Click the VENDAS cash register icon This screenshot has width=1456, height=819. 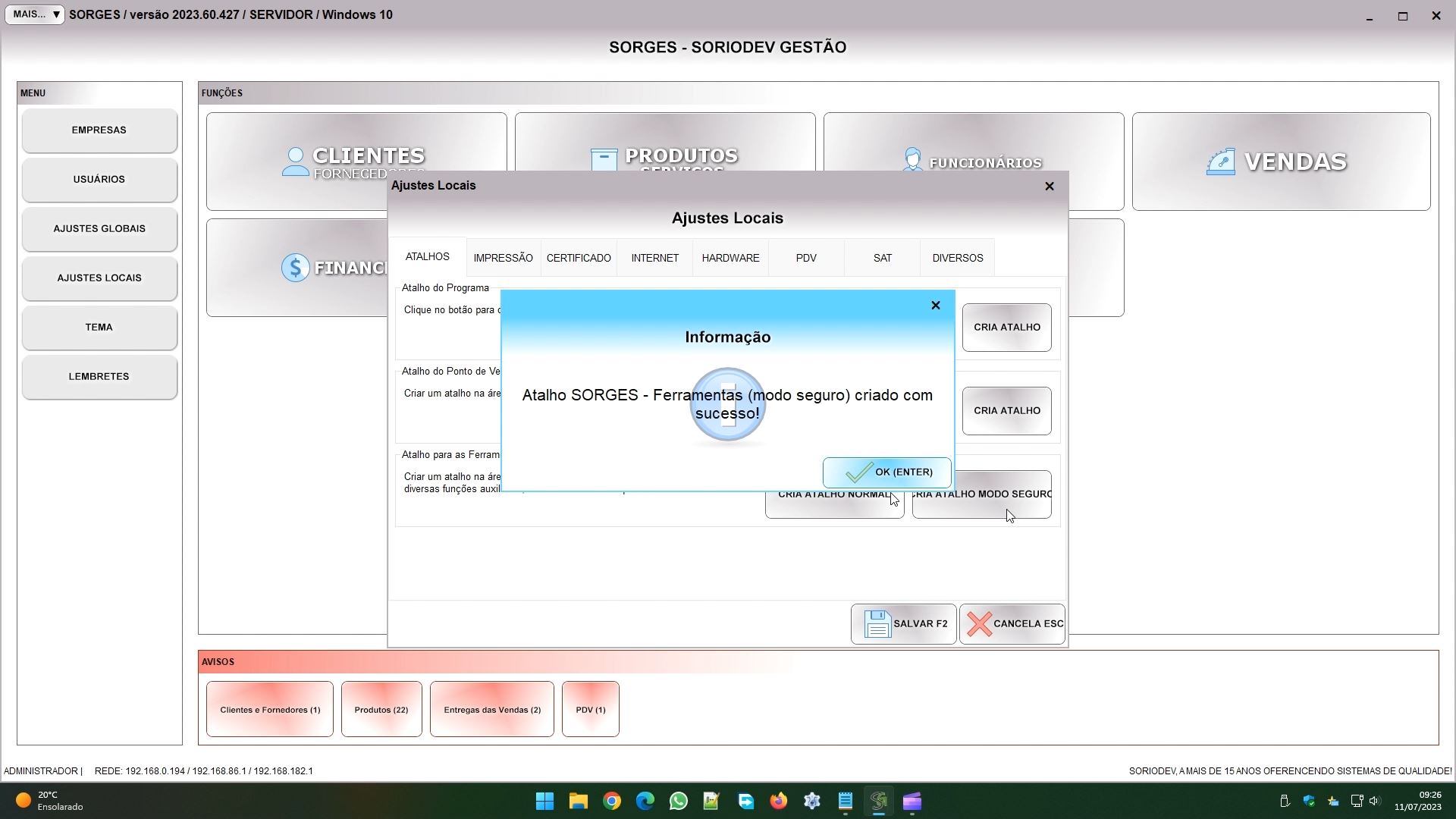pyautogui.click(x=1220, y=162)
